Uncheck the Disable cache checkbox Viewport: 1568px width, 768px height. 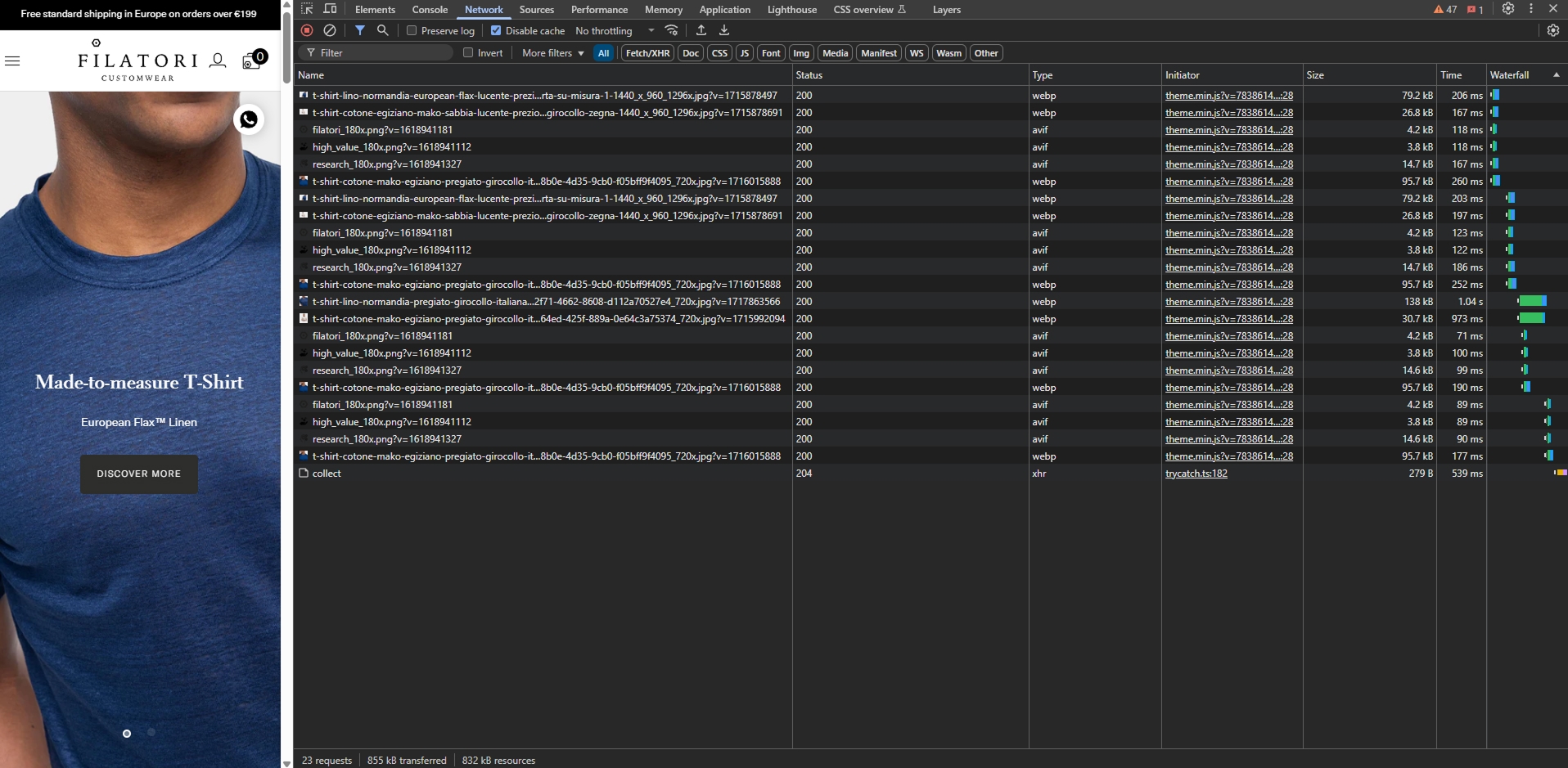click(496, 30)
